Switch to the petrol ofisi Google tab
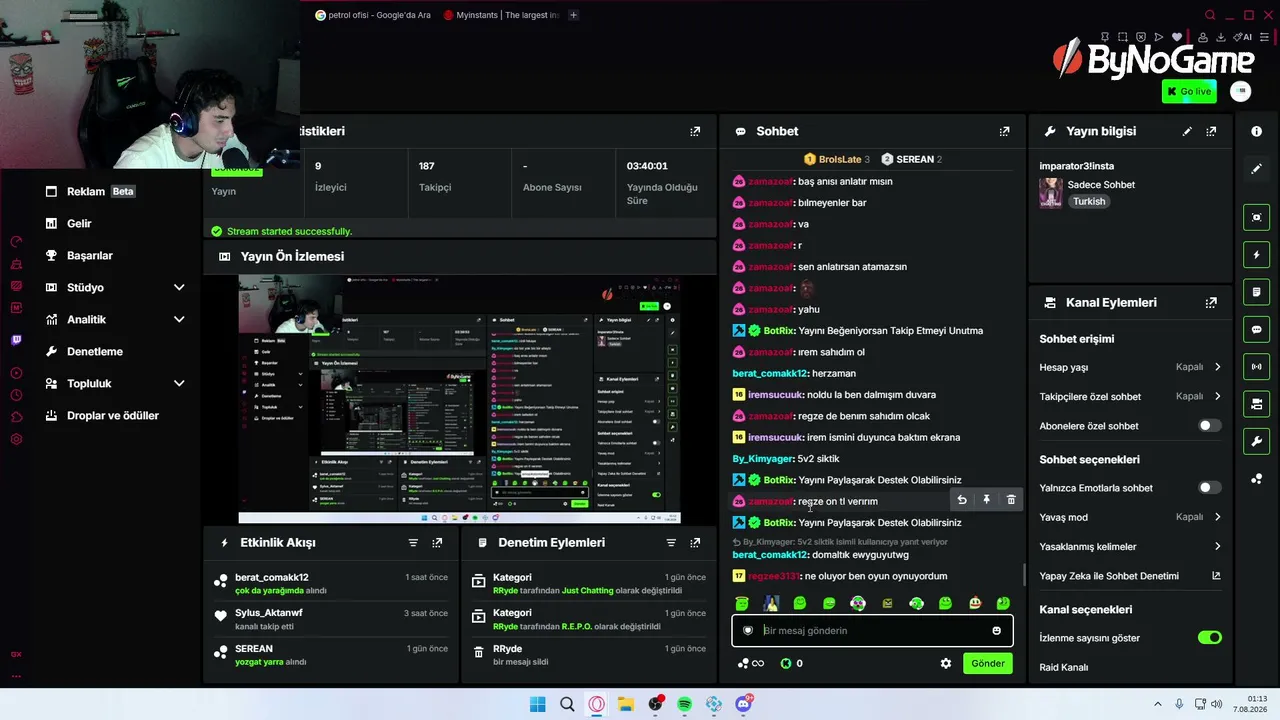This screenshot has width=1280, height=720. click(373, 15)
